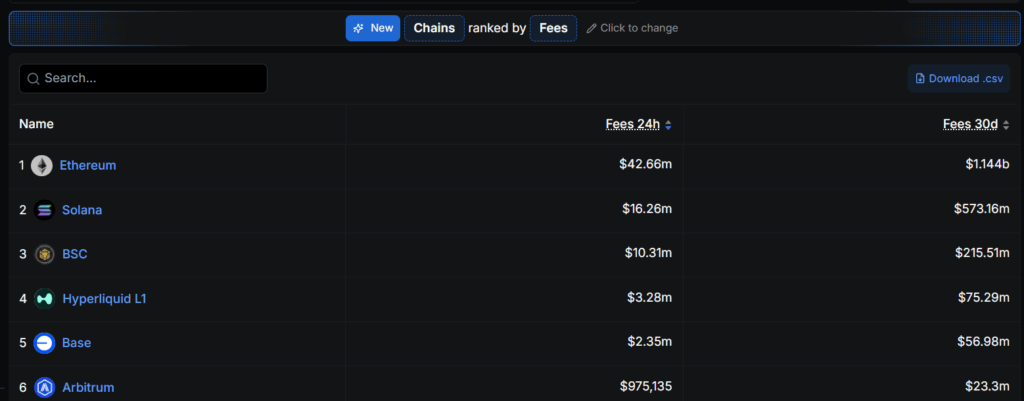Open the Hyperliquid L1 link
1024x401 pixels.
[104, 298]
